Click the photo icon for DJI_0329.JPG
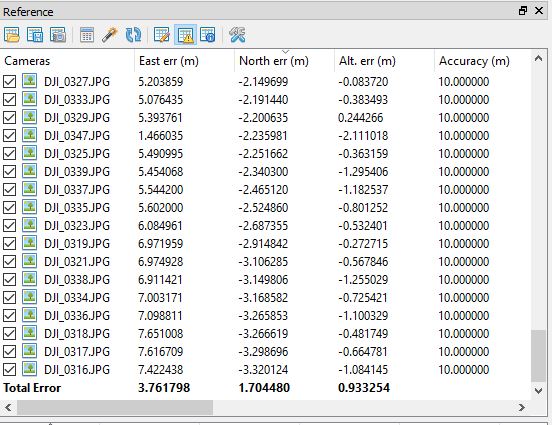Viewport: 552px width, 425px height. coord(30,117)
